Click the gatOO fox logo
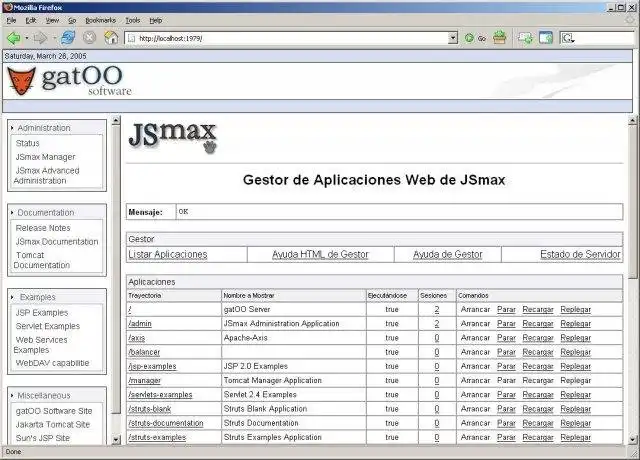The image size is (640, 460). 21,81
